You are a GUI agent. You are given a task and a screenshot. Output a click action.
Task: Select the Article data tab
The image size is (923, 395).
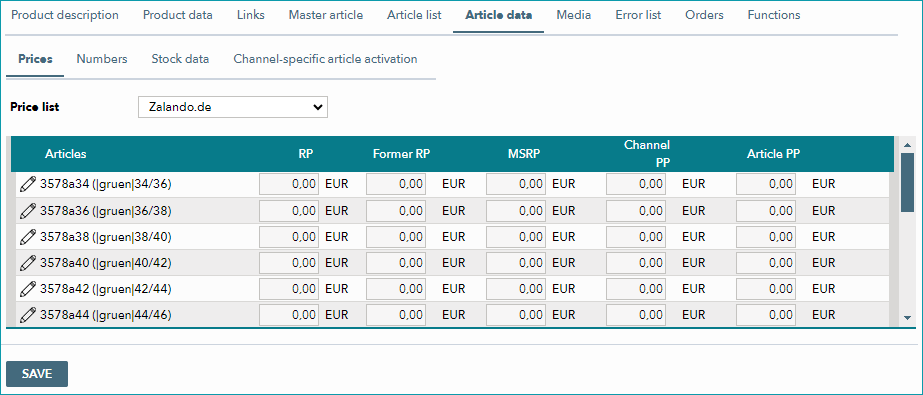(499, 15)
